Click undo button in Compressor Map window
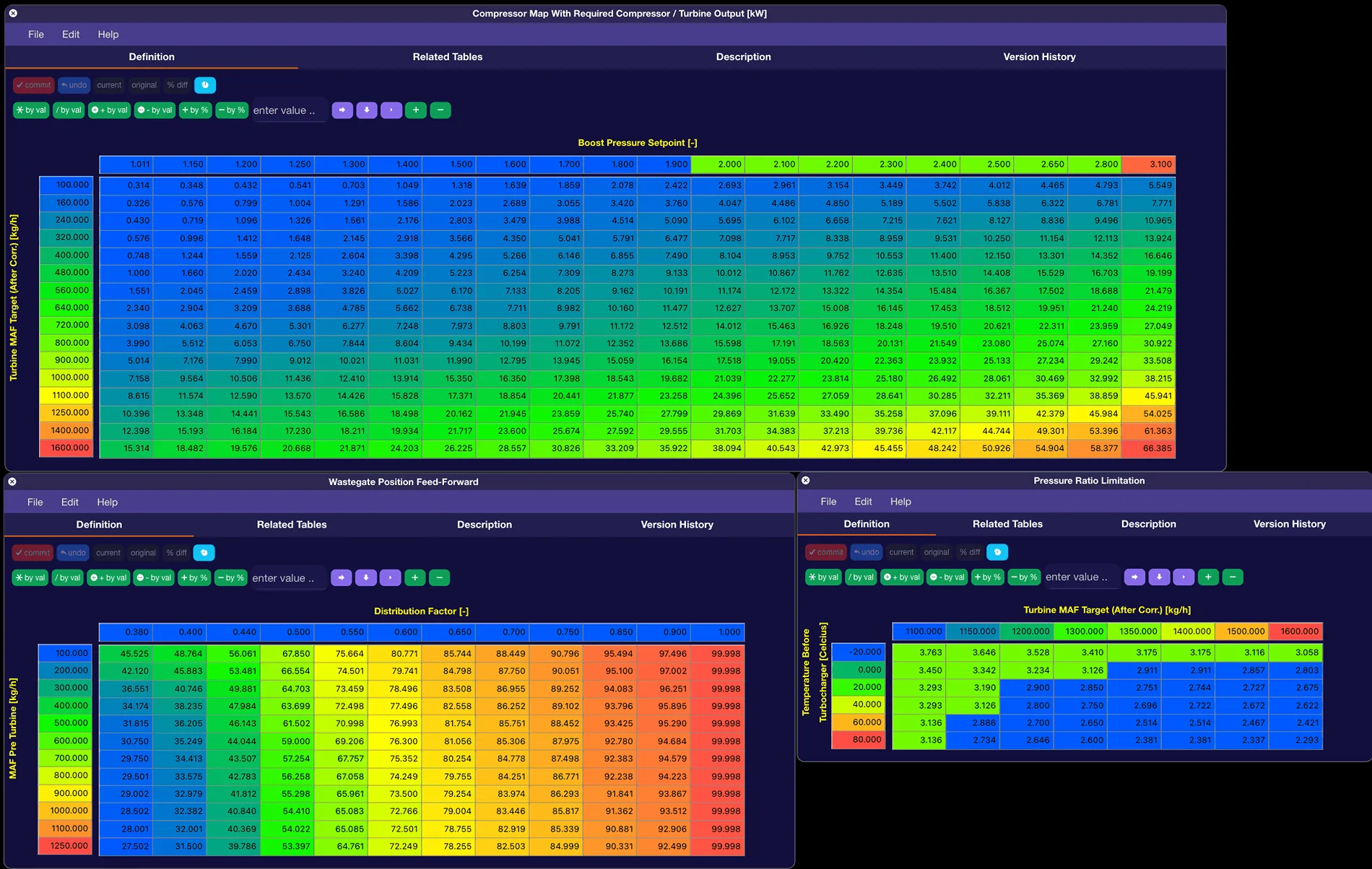This screenshot has width=1372, height=869. tap(74, 85)
